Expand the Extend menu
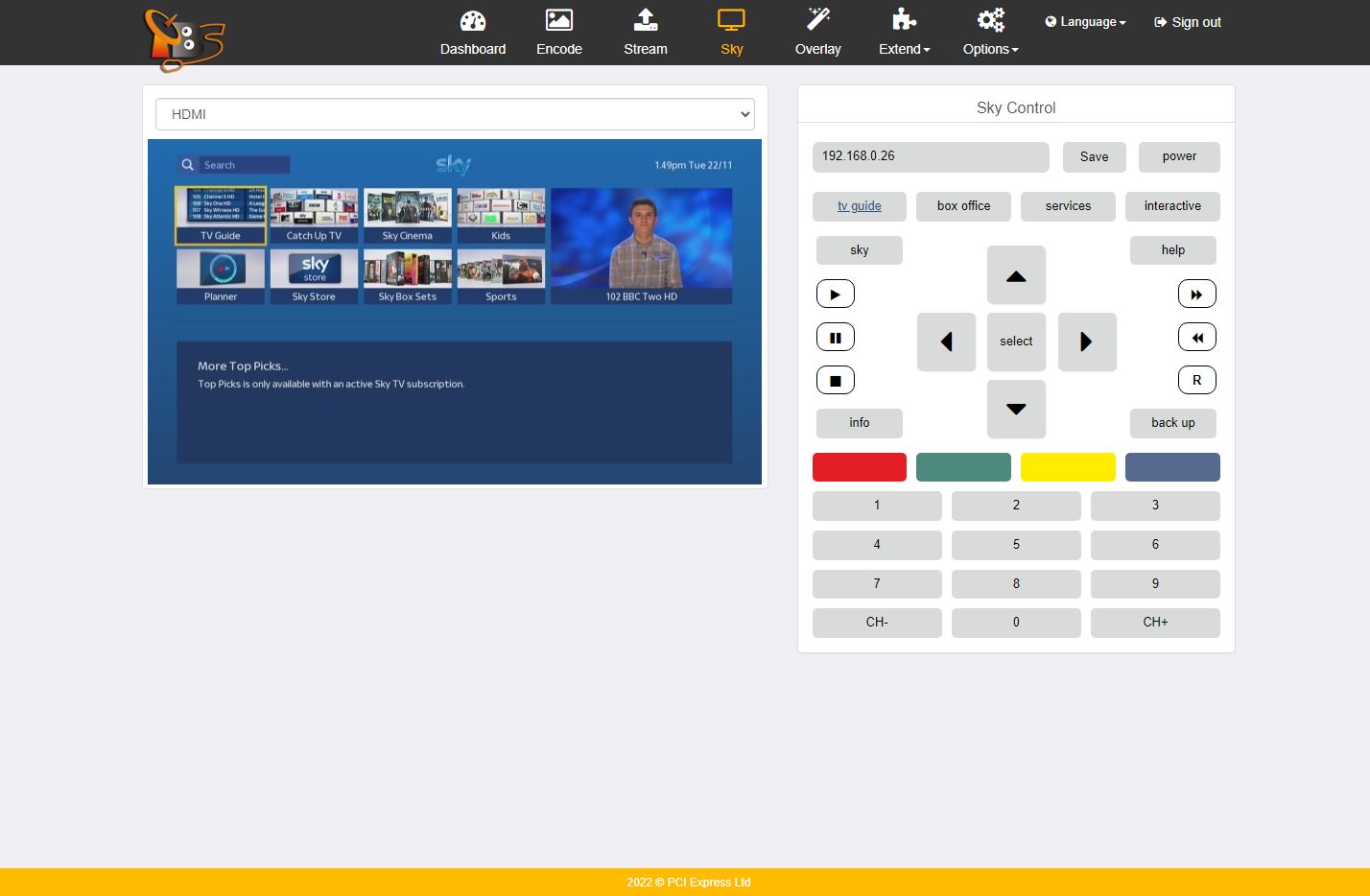The width and height of the screenshot is (1370, 896). [x=904, y=33]
